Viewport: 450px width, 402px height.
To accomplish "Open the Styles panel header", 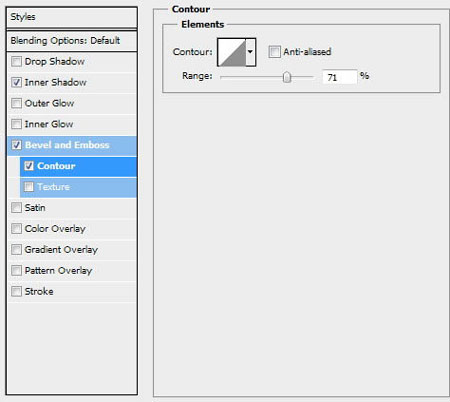I will tap(72, 17).
